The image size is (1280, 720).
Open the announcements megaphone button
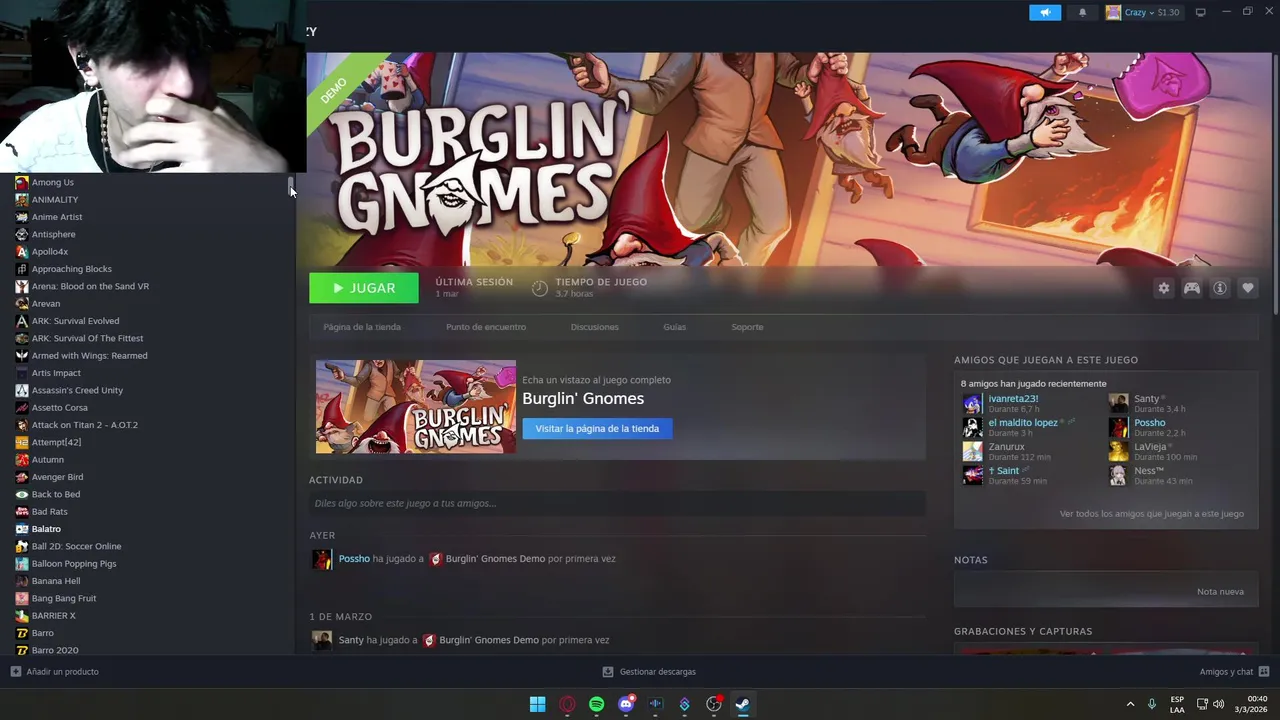point(1044,12)
